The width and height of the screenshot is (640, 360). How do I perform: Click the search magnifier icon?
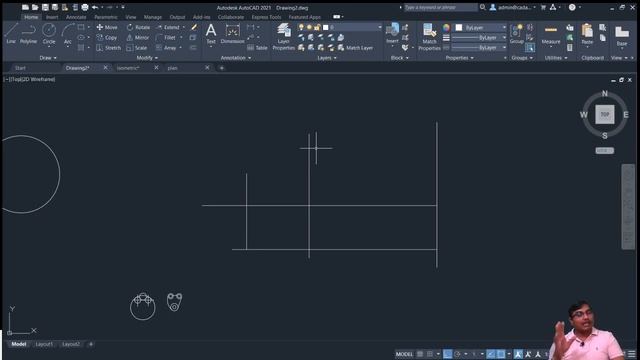[x=483, y=7]
